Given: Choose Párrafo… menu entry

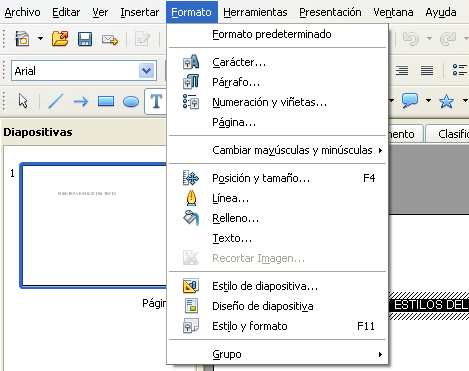Looking at the screenshot, I should click(277, 82).
